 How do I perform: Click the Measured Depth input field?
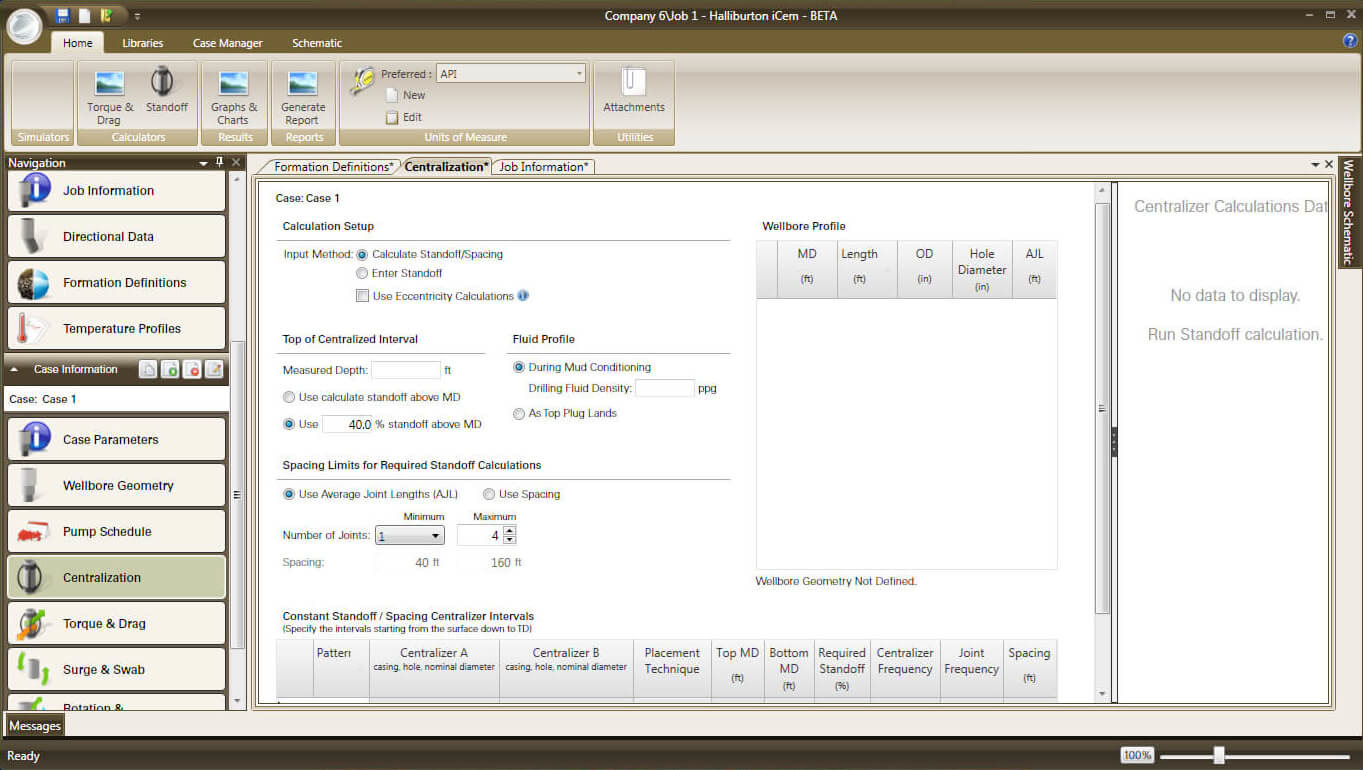405,370
